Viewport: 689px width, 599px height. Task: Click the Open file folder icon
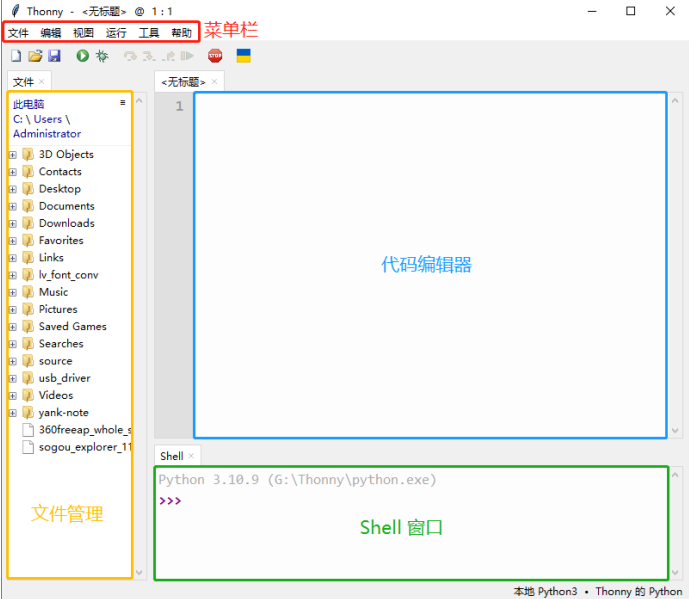point(35,57)
